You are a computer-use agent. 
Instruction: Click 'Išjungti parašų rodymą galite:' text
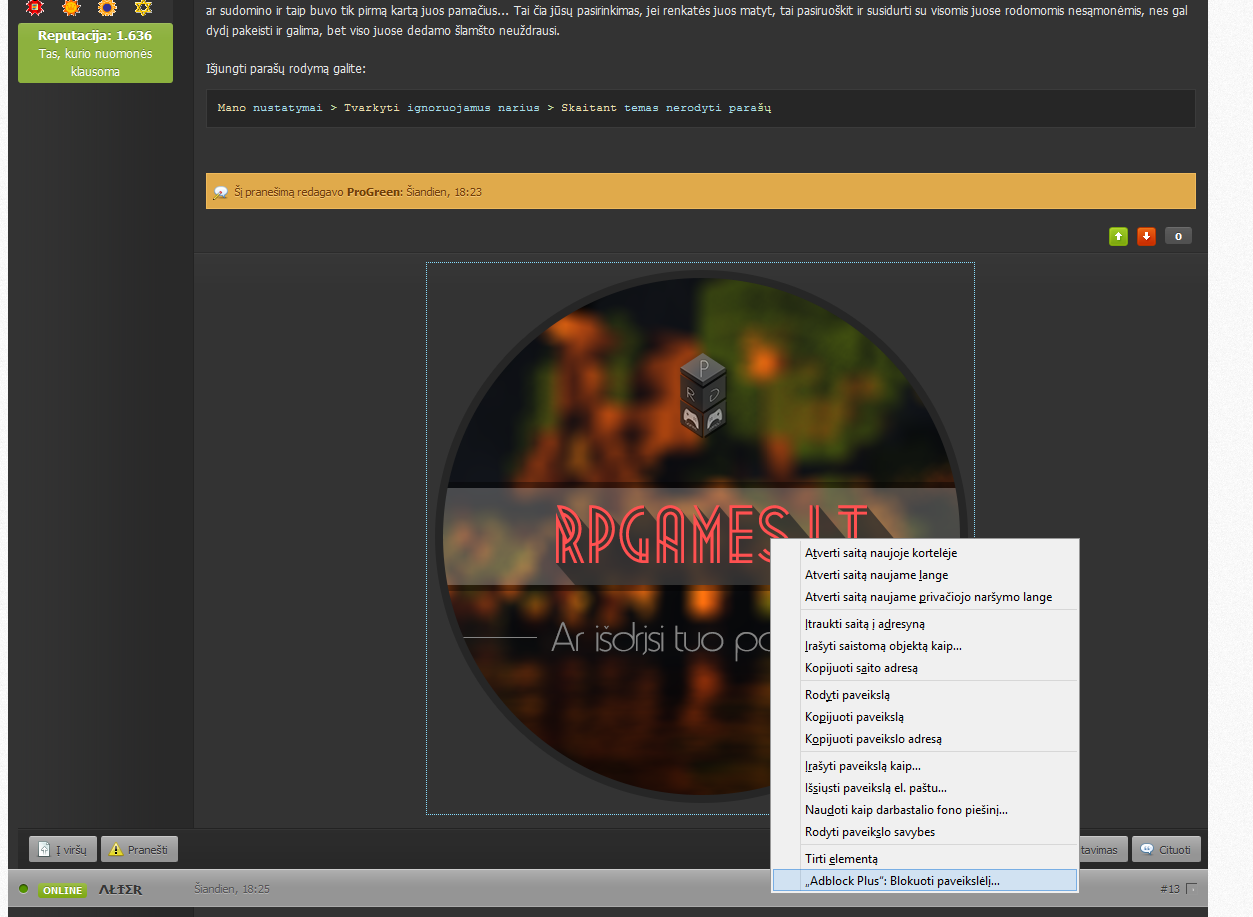point(286,69)
